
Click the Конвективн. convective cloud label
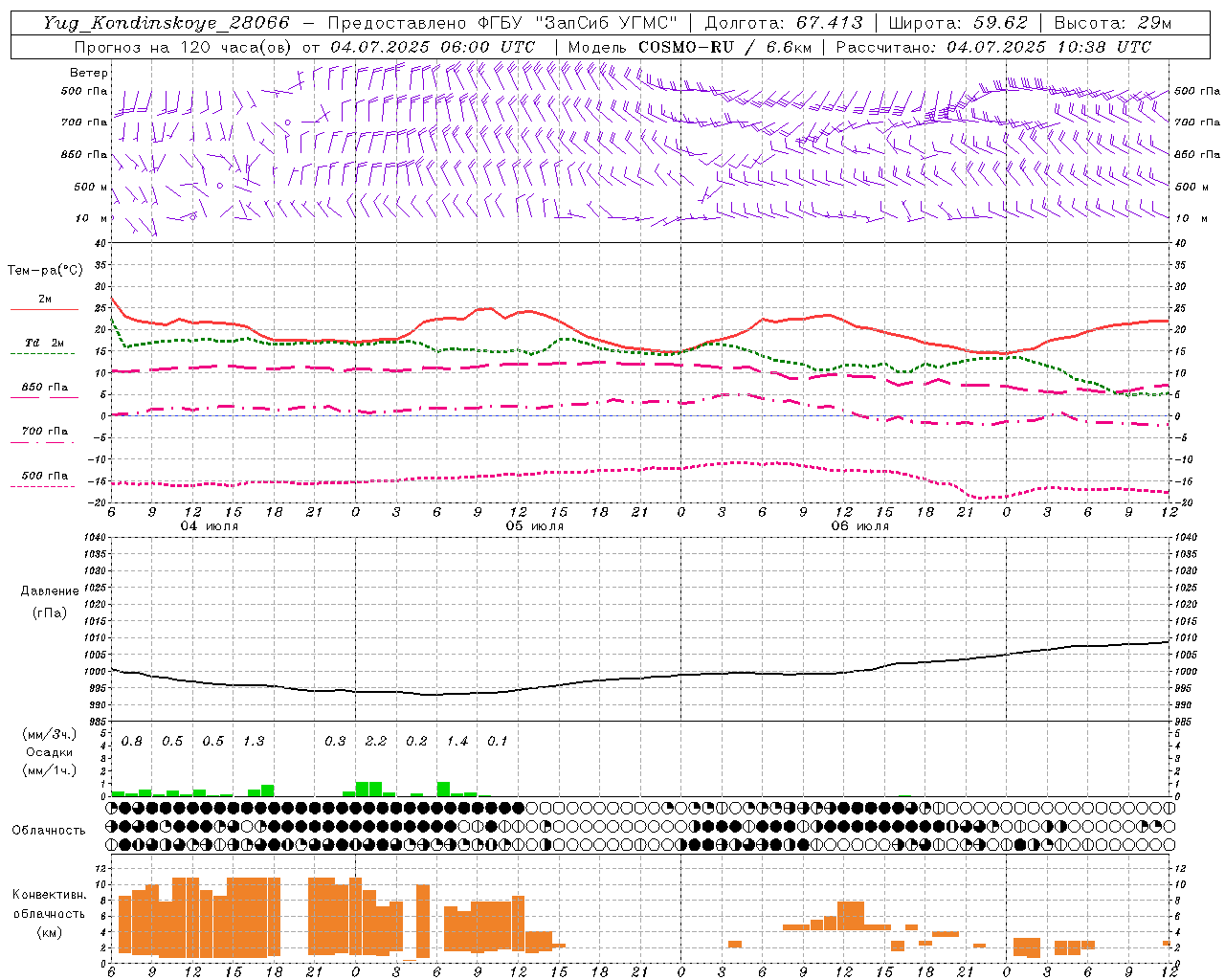[x=49, y=895]
